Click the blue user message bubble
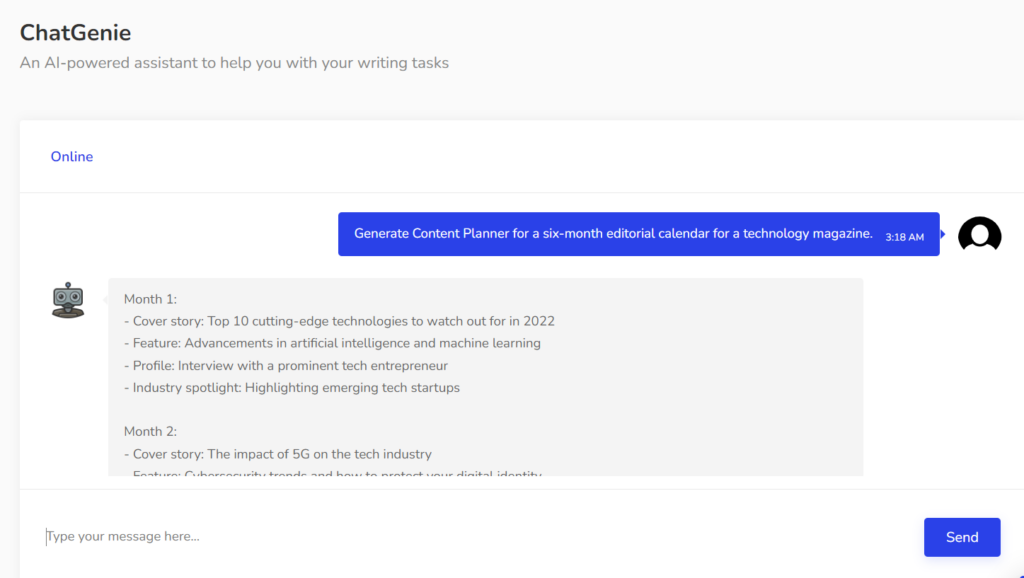The image size is (1024, 578). (613, 234)
